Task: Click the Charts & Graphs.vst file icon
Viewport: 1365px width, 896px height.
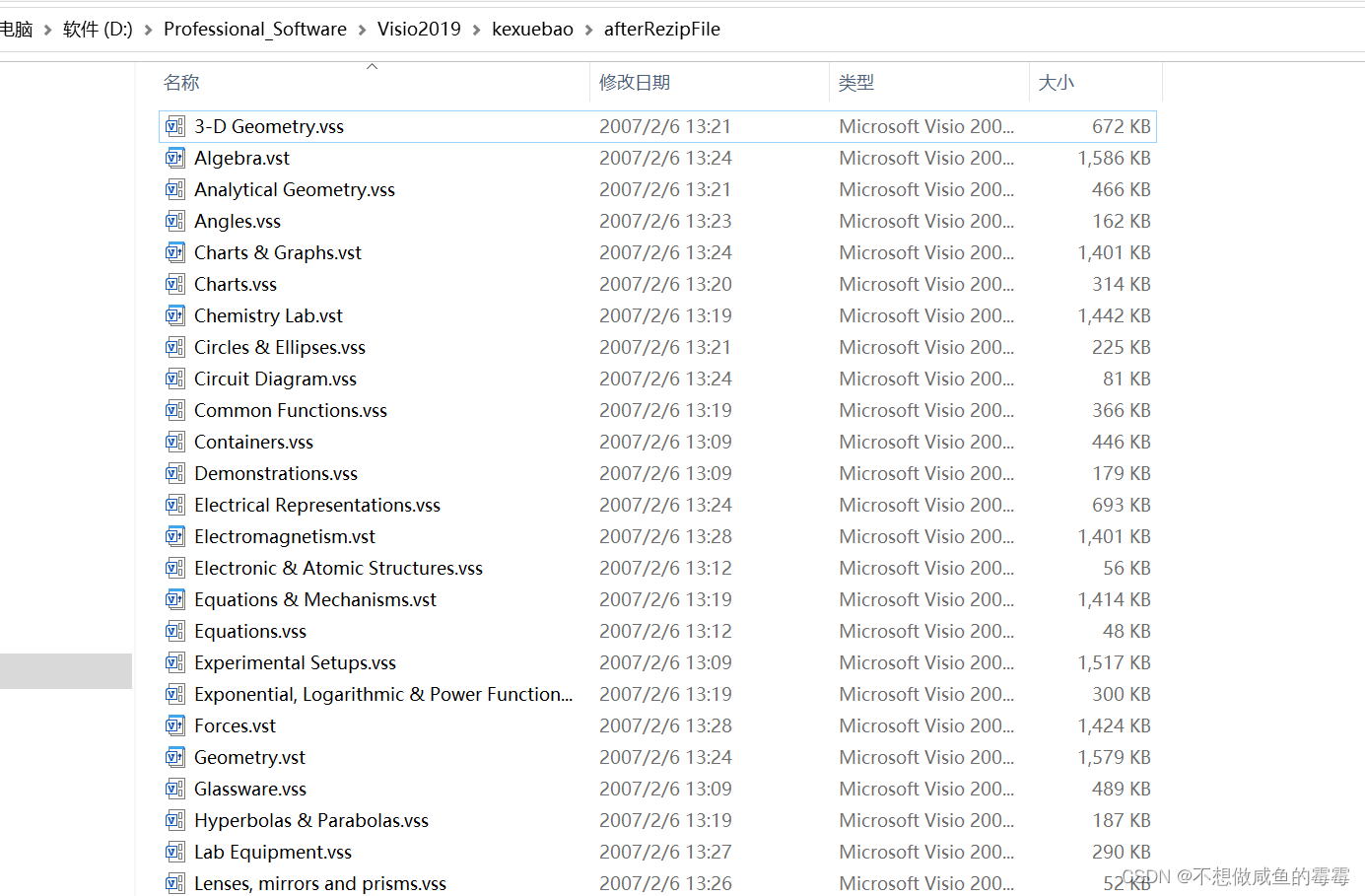Action: click(174, 252)
